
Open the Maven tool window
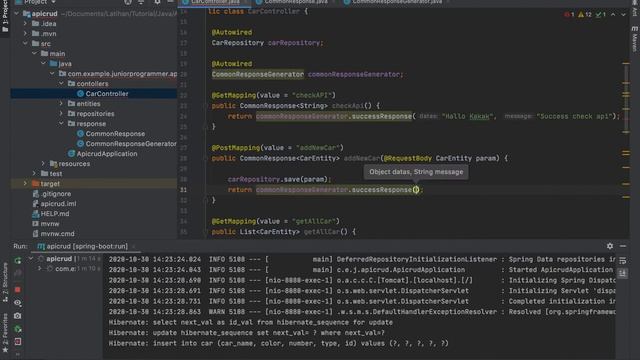pyautogui.click(x=635, y=39)
